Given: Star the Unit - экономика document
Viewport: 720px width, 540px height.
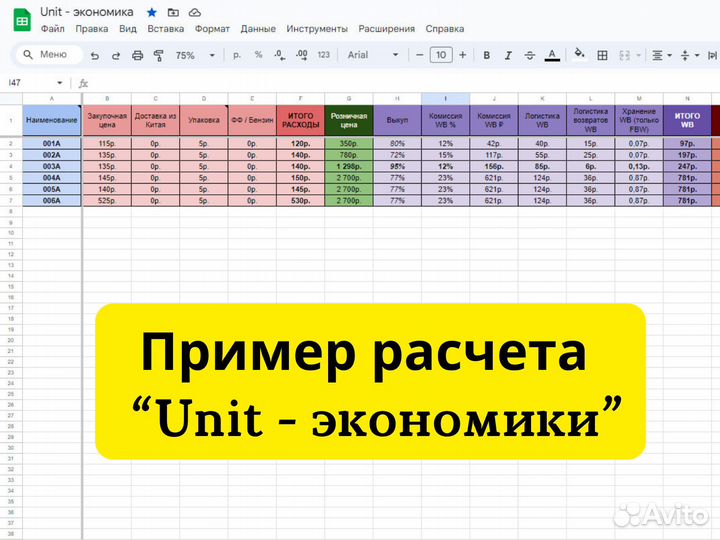Looking at the screenshot, I should click(152, 12).
